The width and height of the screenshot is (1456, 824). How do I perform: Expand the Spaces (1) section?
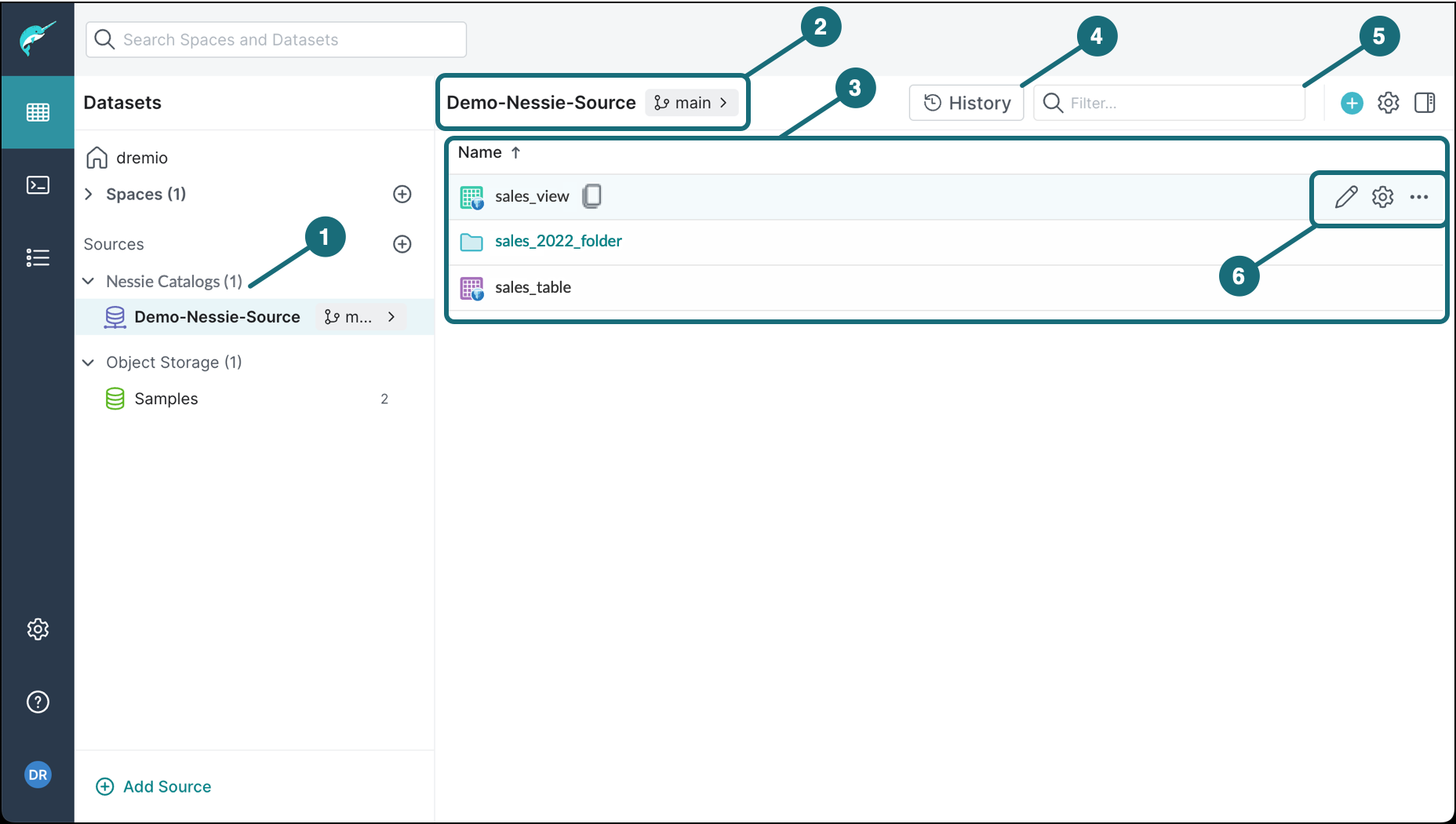point(89,194)
